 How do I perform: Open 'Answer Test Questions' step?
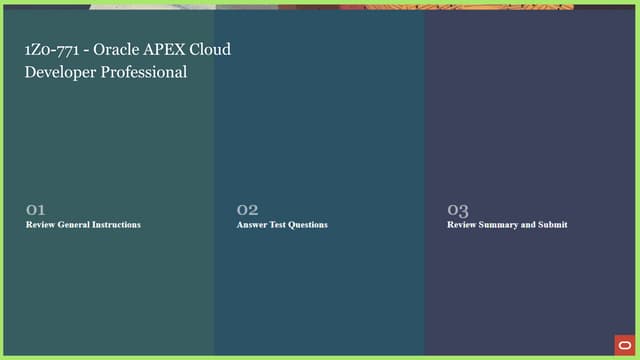[282, 224]
